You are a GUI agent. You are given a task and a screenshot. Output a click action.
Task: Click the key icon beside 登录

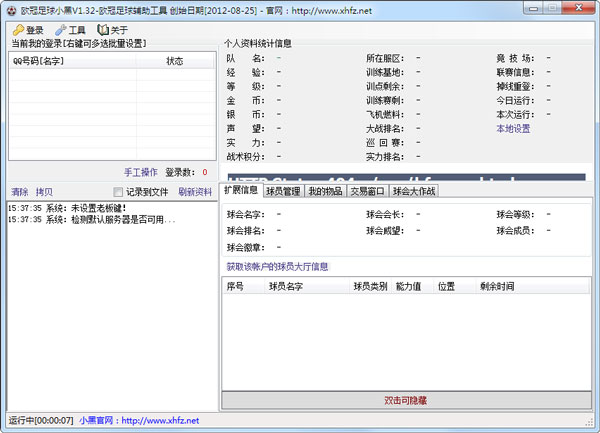(x=18, y=30)
